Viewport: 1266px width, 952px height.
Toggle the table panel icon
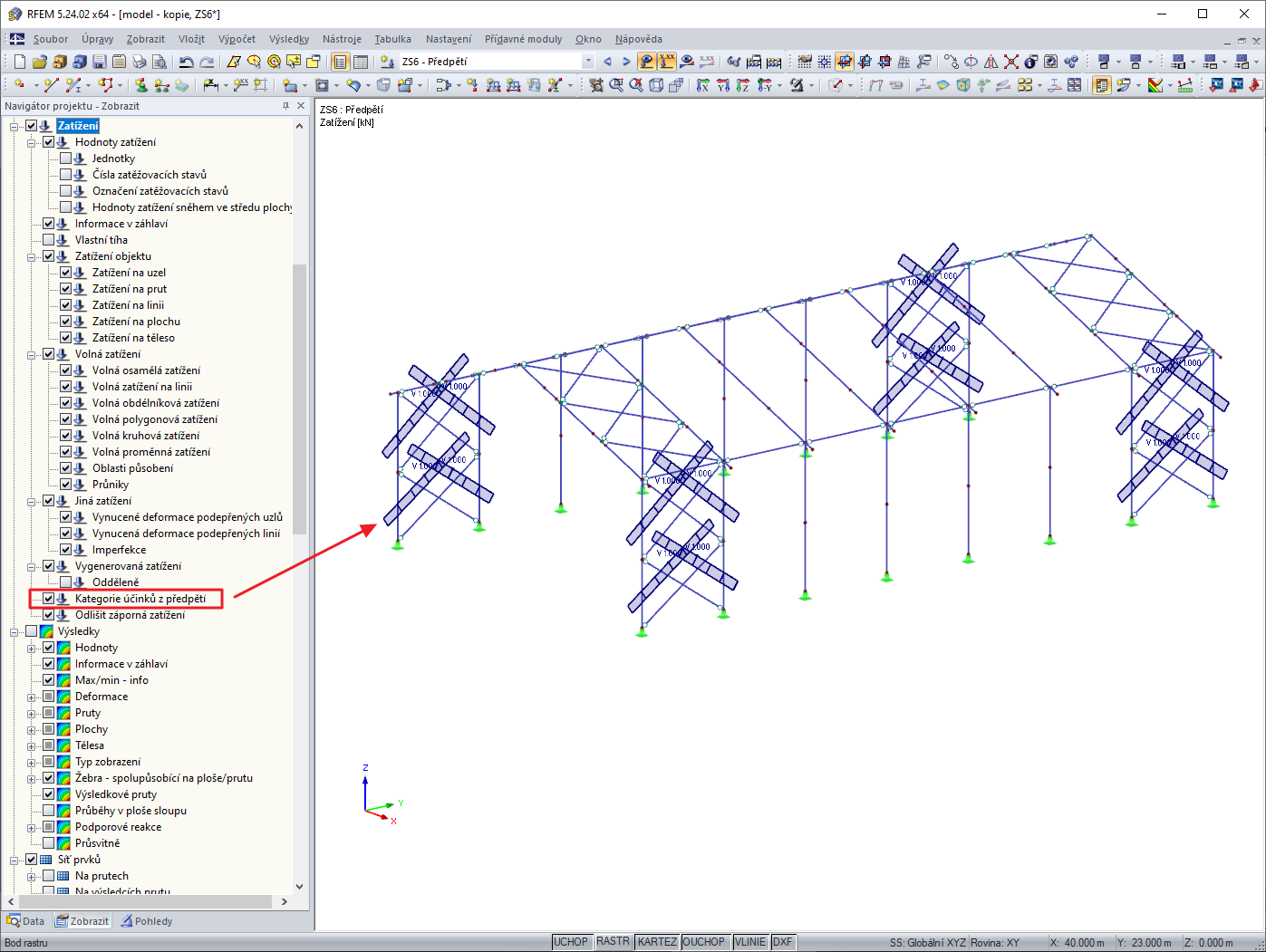pos(360,62)
